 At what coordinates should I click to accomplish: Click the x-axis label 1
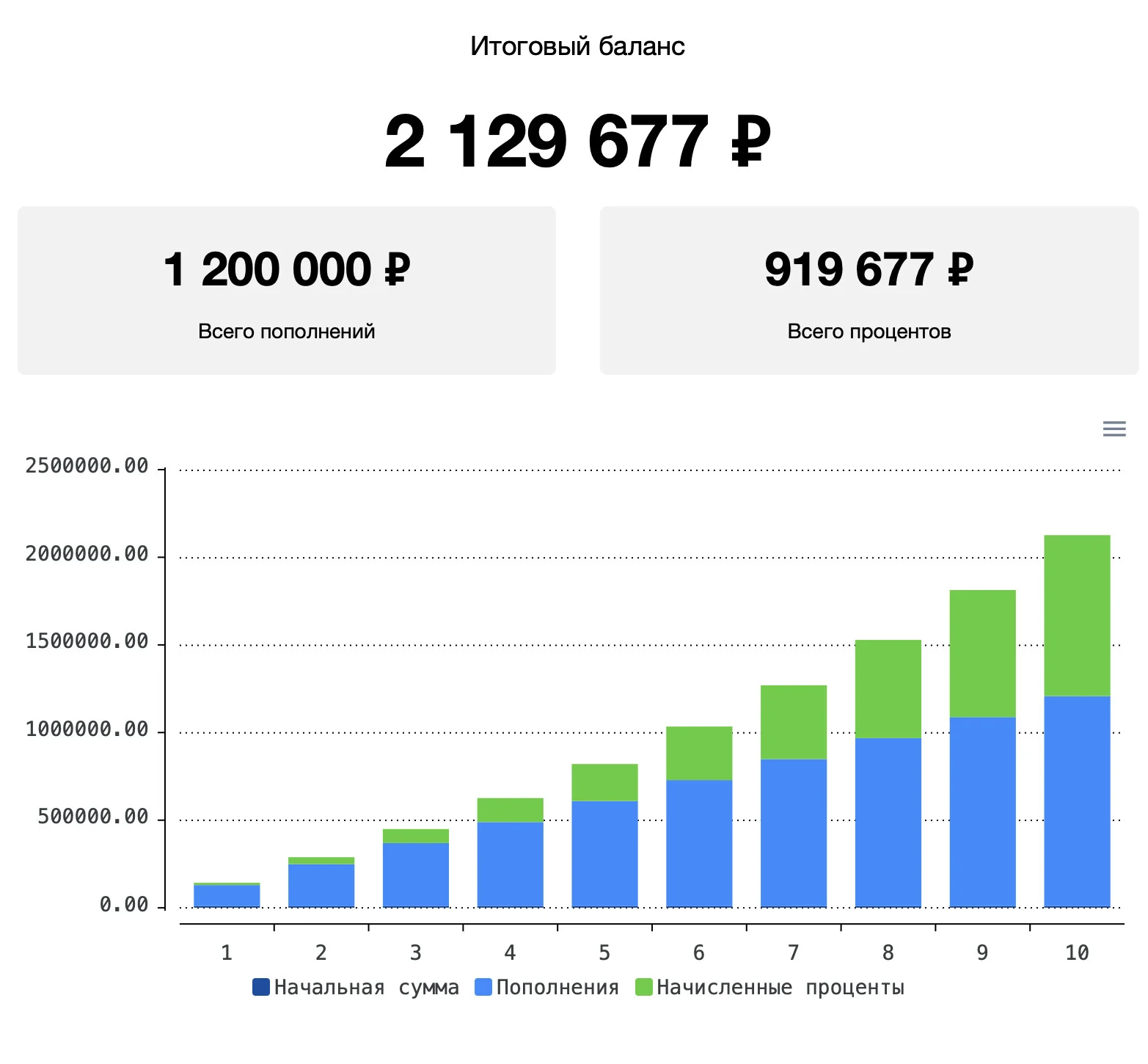[227, 953]
